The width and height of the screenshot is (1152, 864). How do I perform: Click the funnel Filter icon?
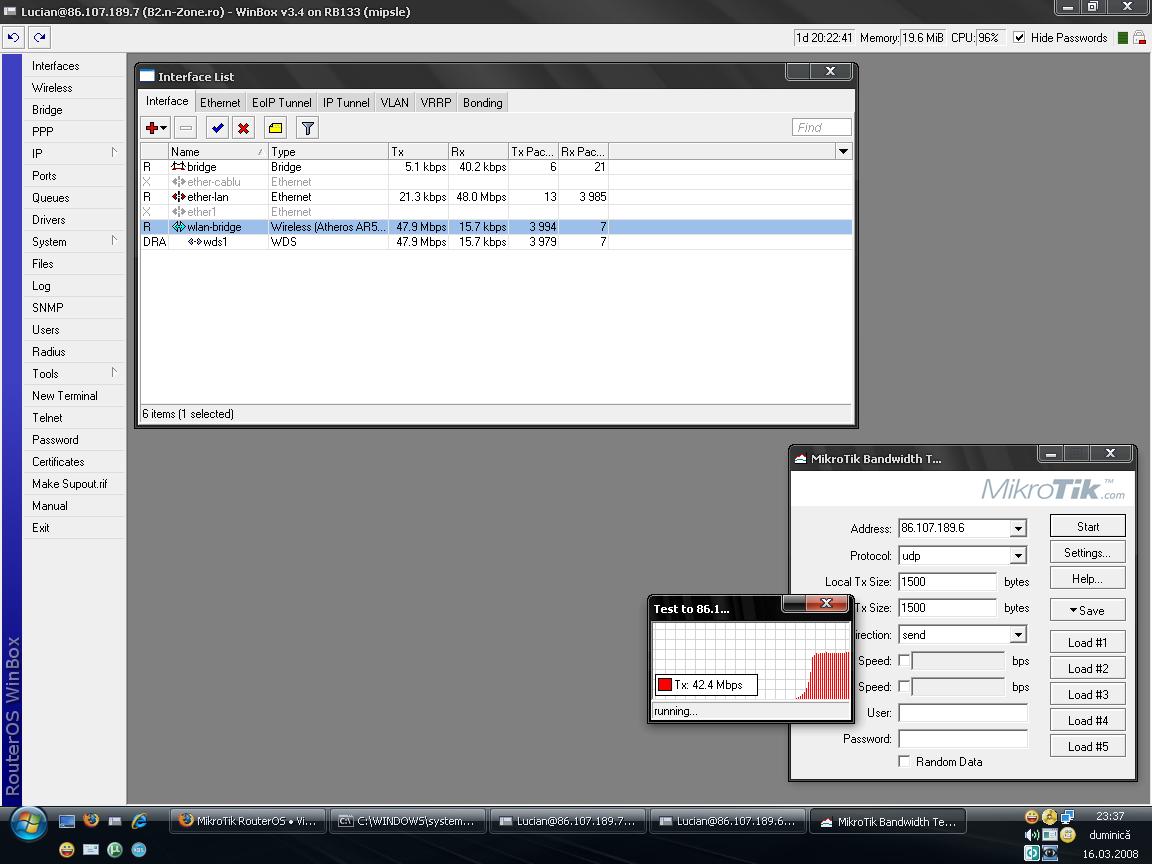pos(308,128)
